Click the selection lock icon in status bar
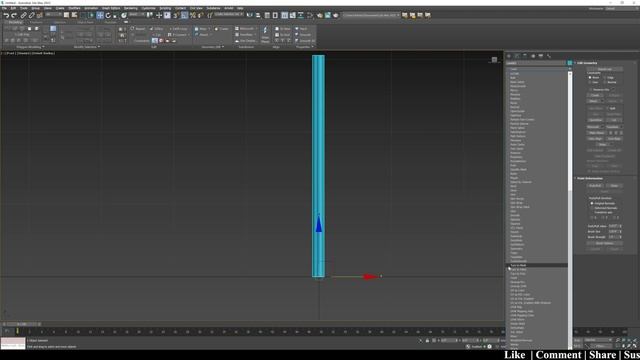Screen dimensions: 640x360 coord(427,340)
